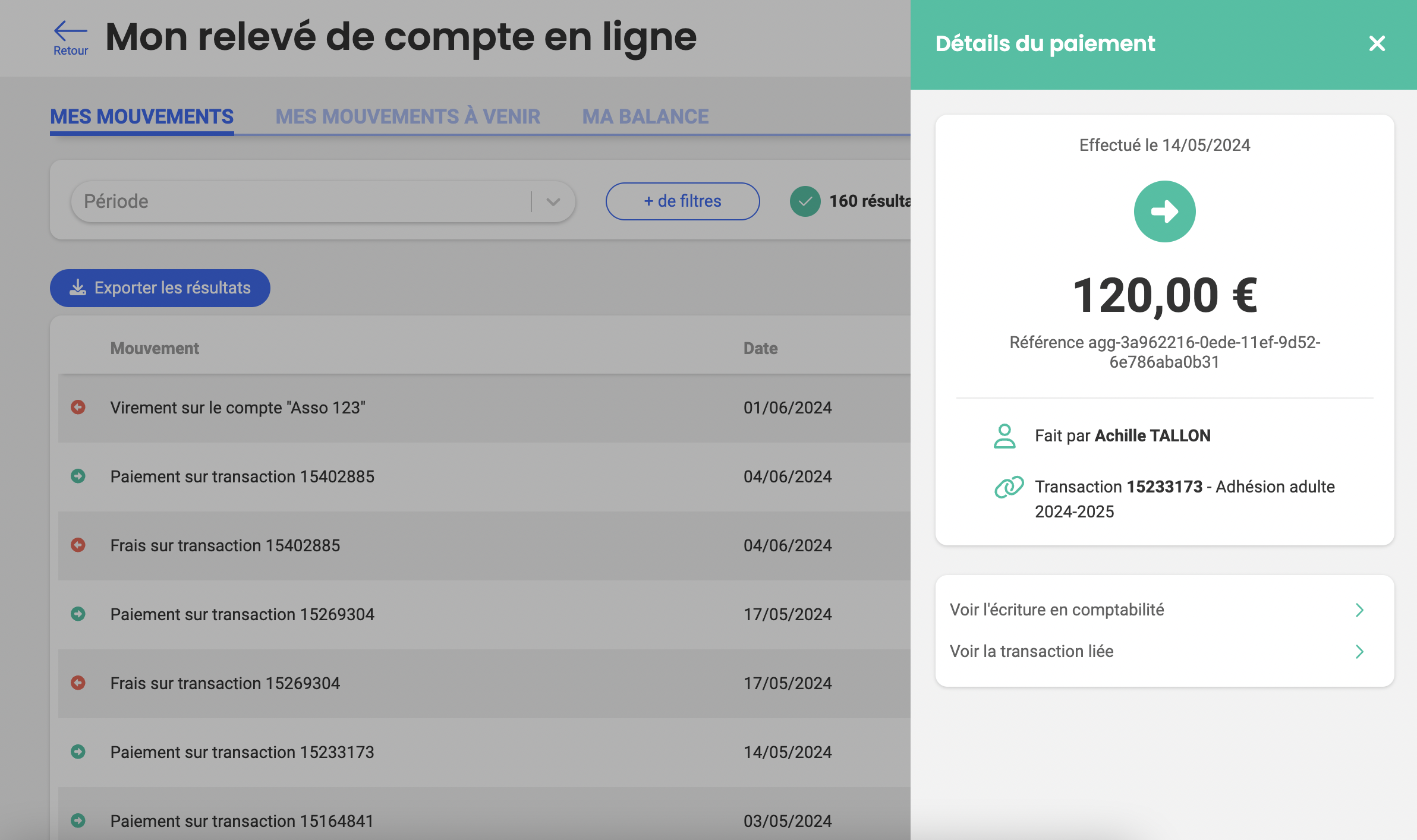
Task: Close the Détails du paiement panel
Action: click(x=1377, y=43)
